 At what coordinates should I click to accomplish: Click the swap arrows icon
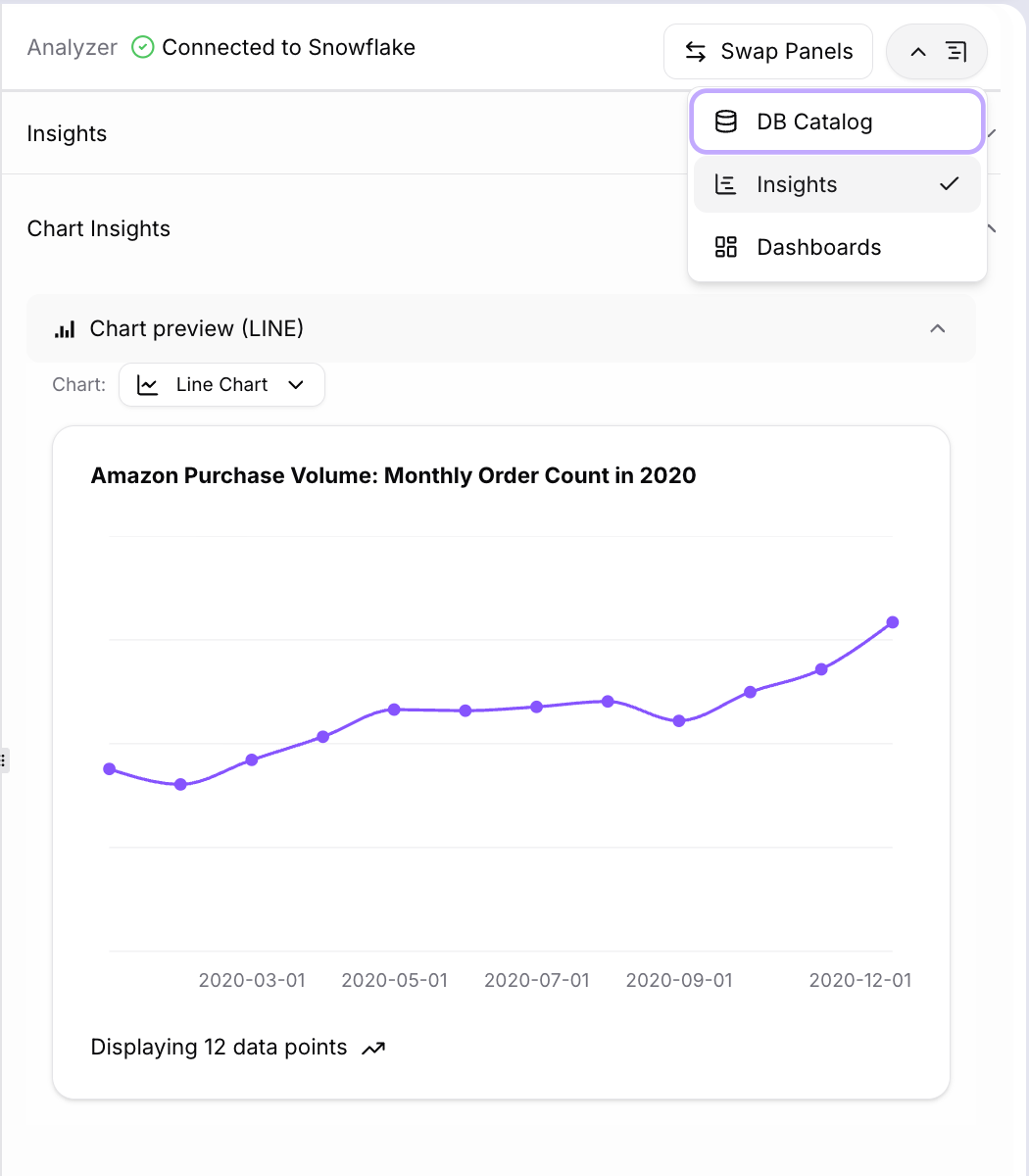696,52
